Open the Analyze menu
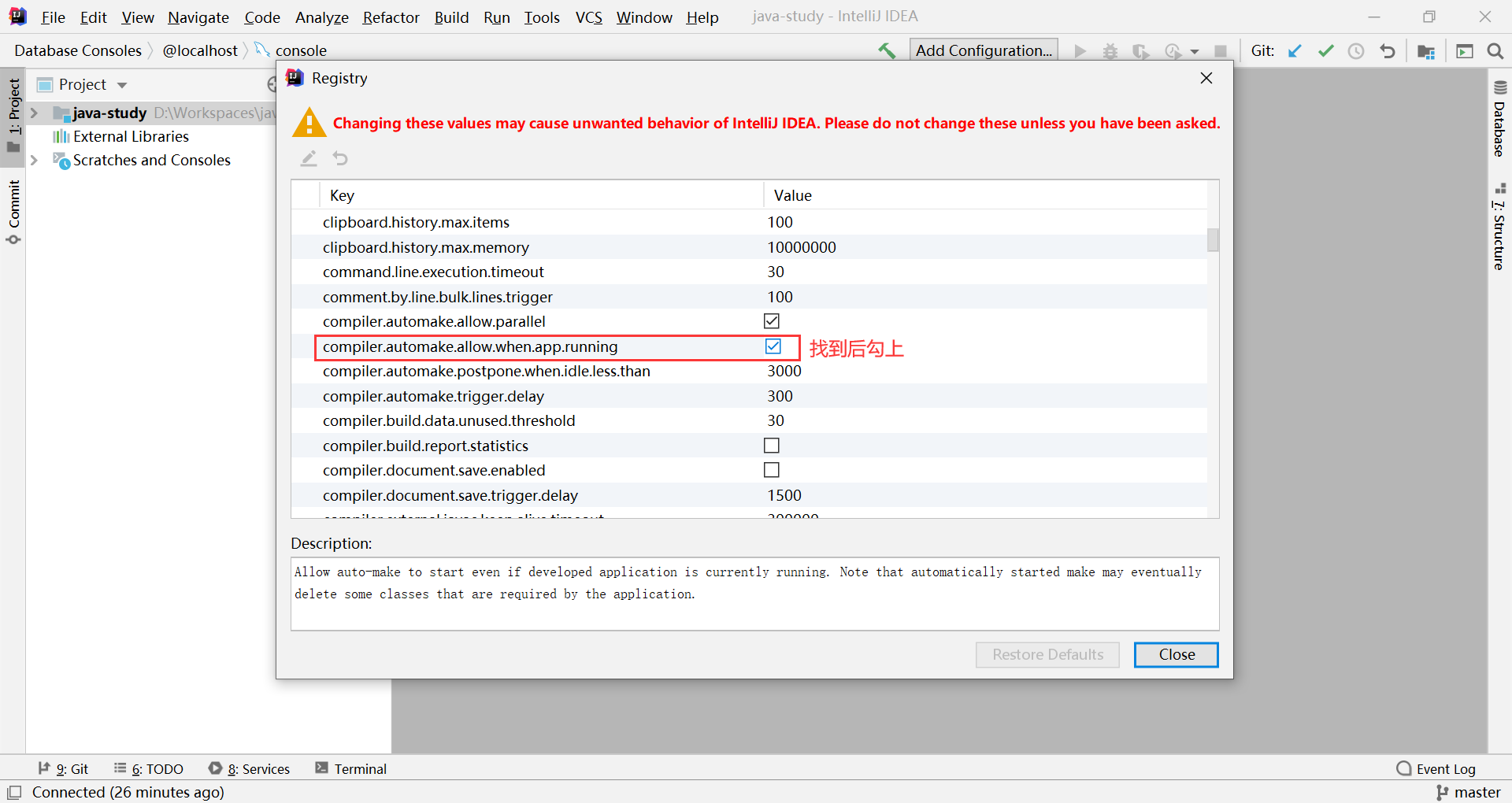Viewport: 1512px width, 803px height. pyautogui.click(x=321, y=17)
